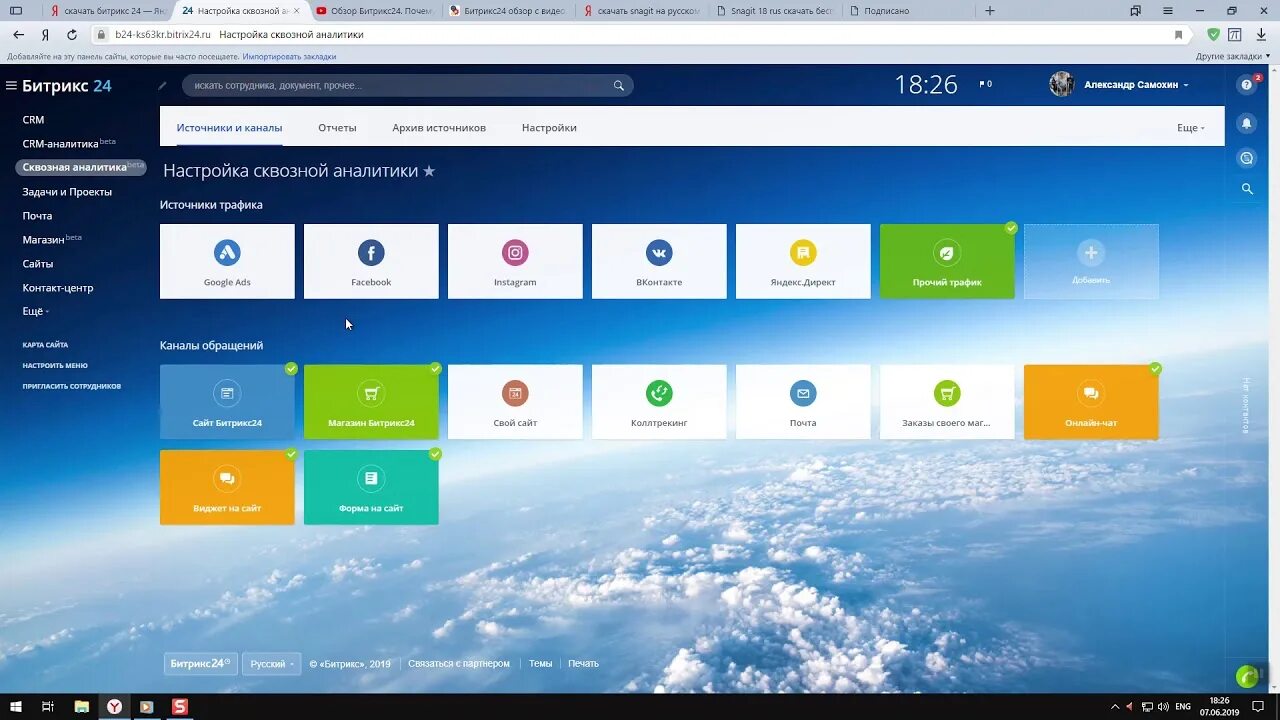
Task: Open the Заказы своего маг... tile
Action: tap(947, 402)
